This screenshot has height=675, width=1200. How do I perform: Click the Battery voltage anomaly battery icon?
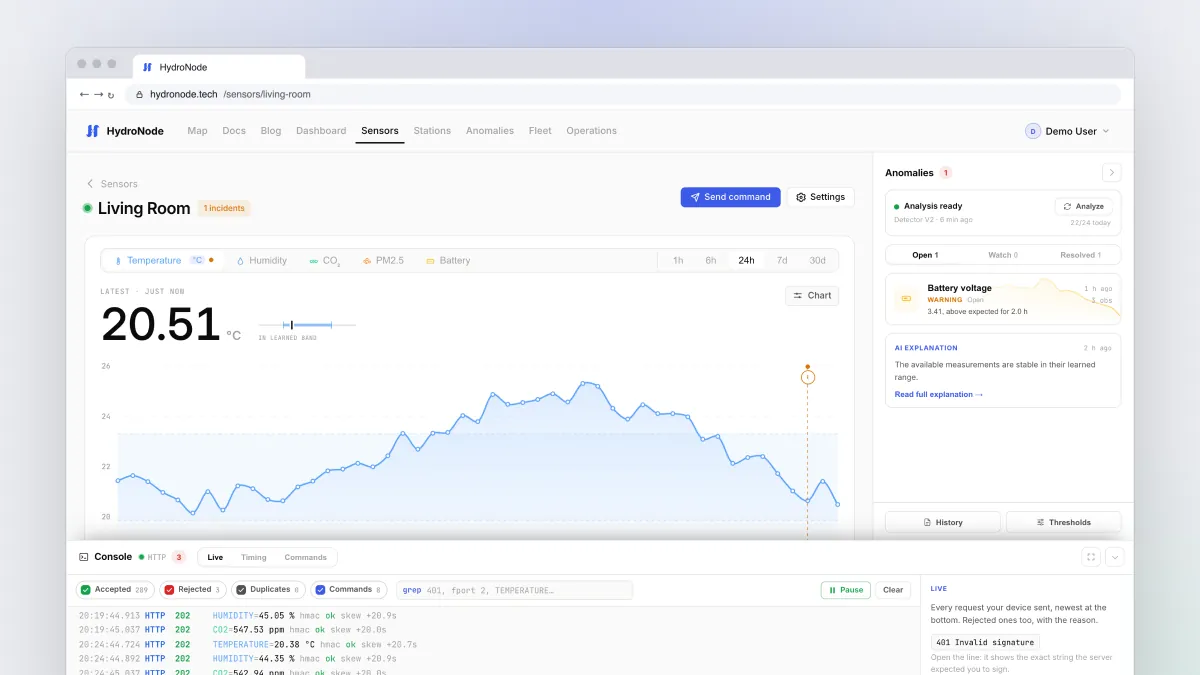pos(907,298)
